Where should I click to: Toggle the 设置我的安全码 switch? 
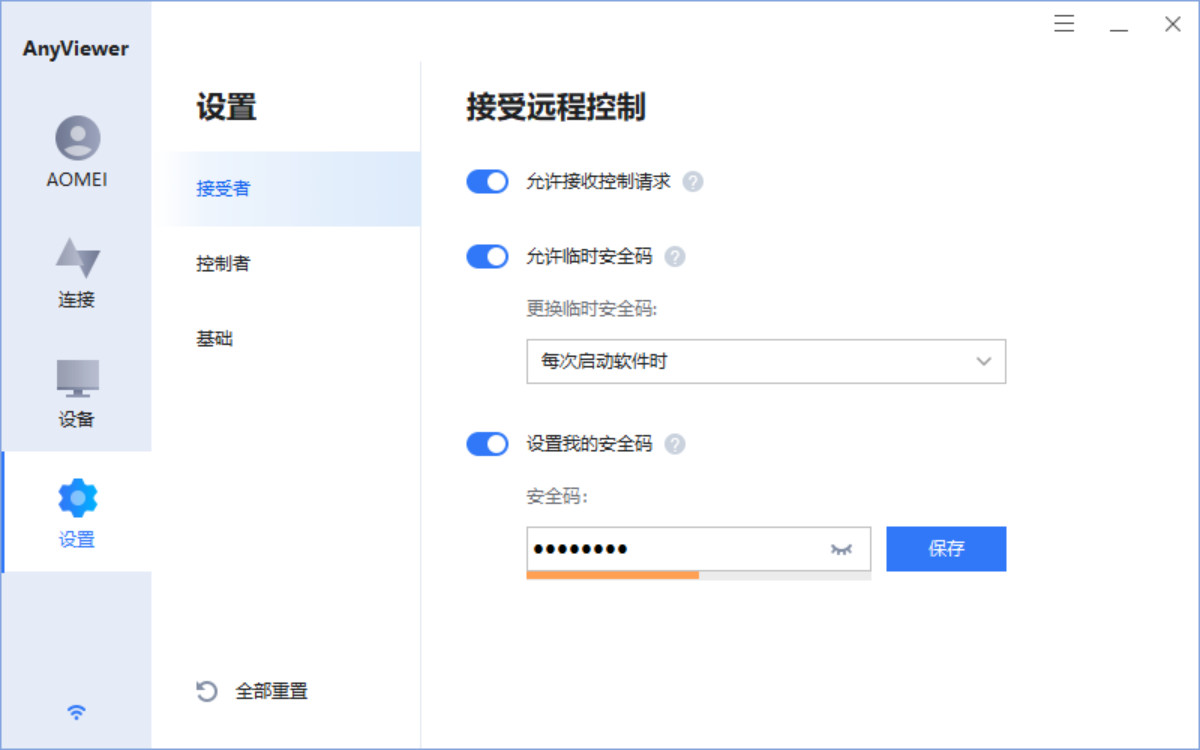[x=488, y=444]
